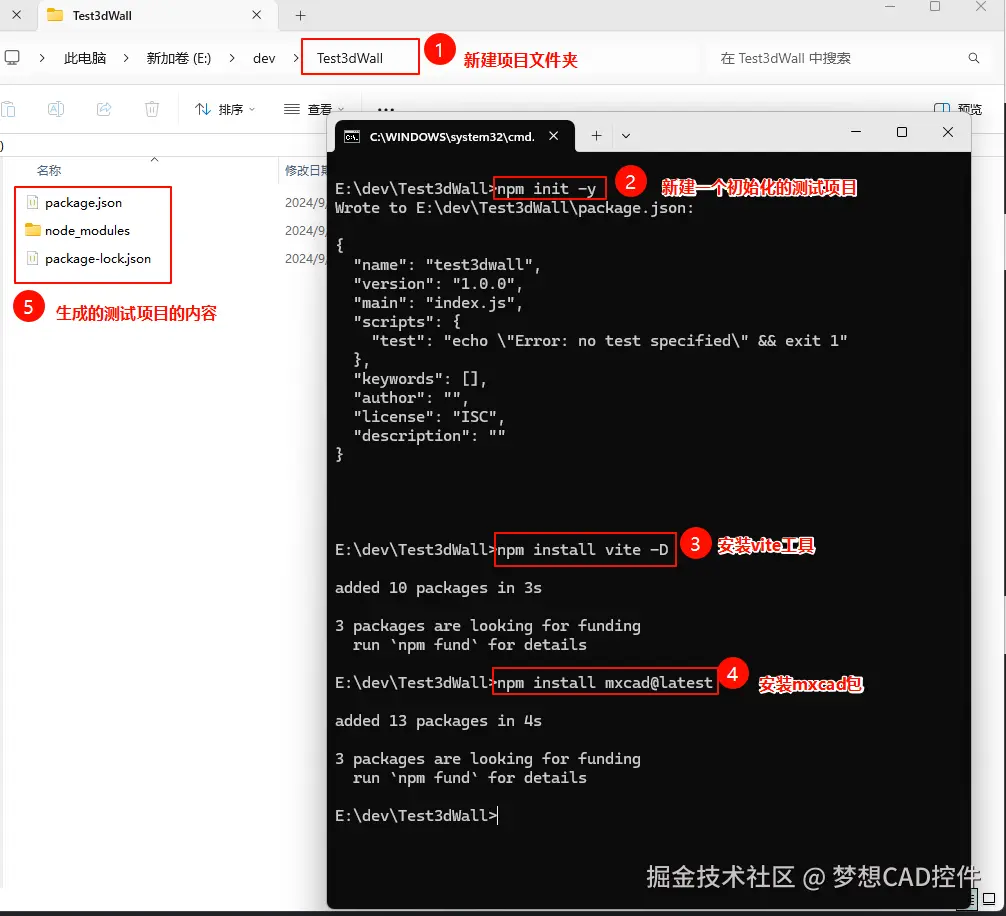Viewport: 1006px width, 916px height.
Task: Click the PC monitor icon in address bar
Action: pos(12,58)
